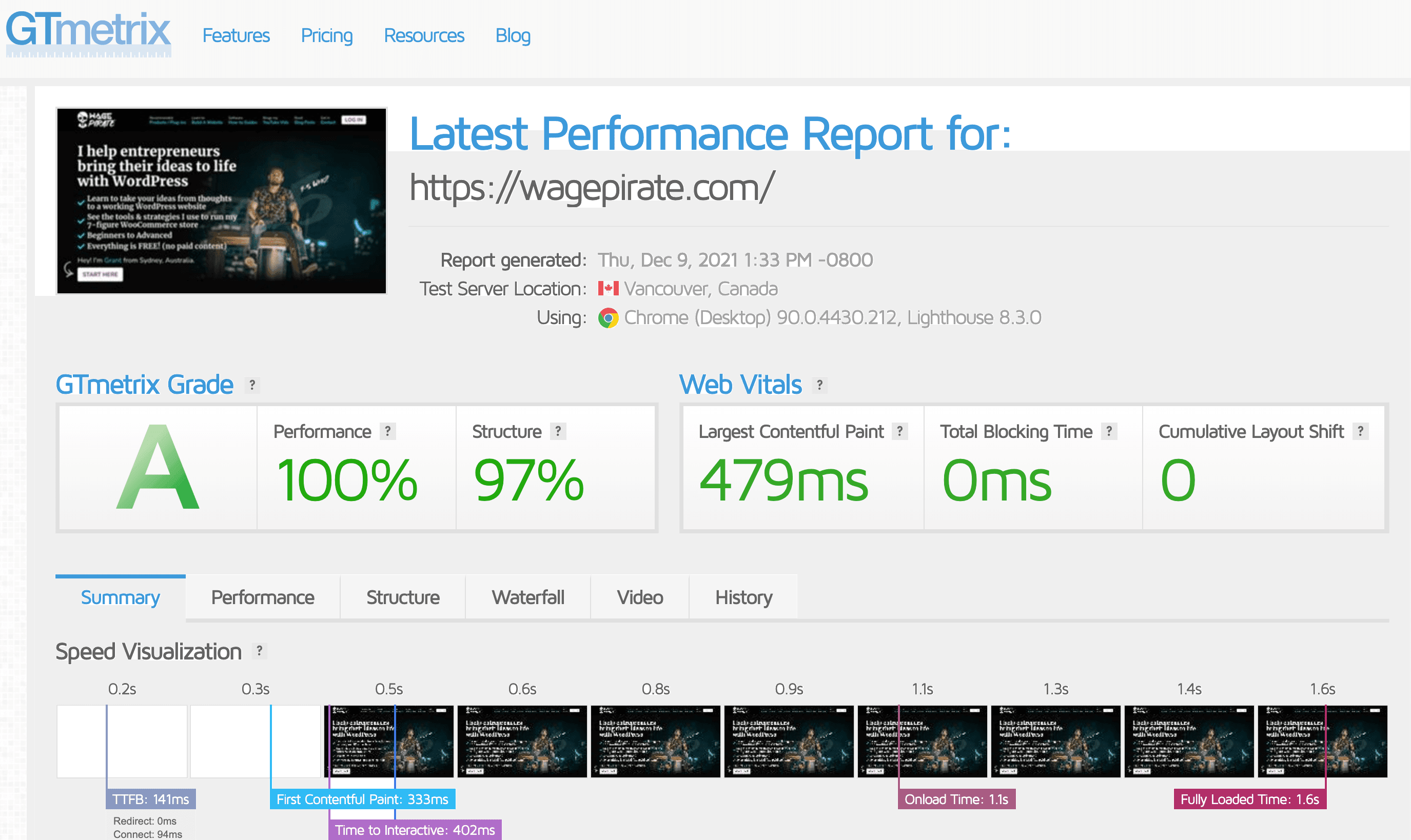The width and height of the screenshot is (1411, 840).
Task: Click the Time to Interactive: 402ms marker
Action: (x=415, y=830)
